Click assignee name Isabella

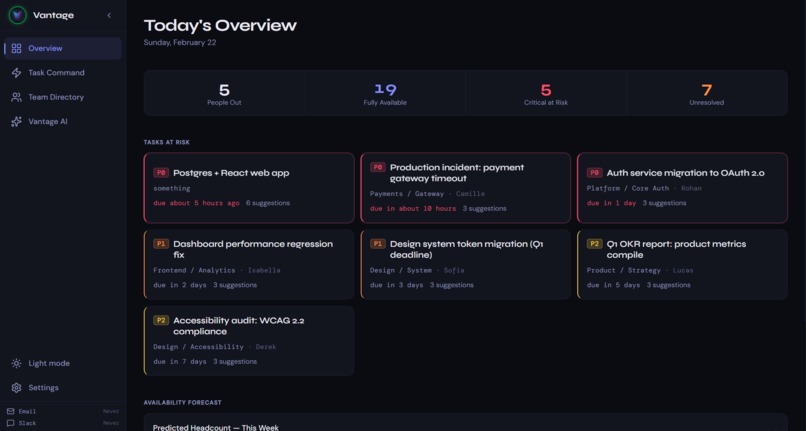264,271
